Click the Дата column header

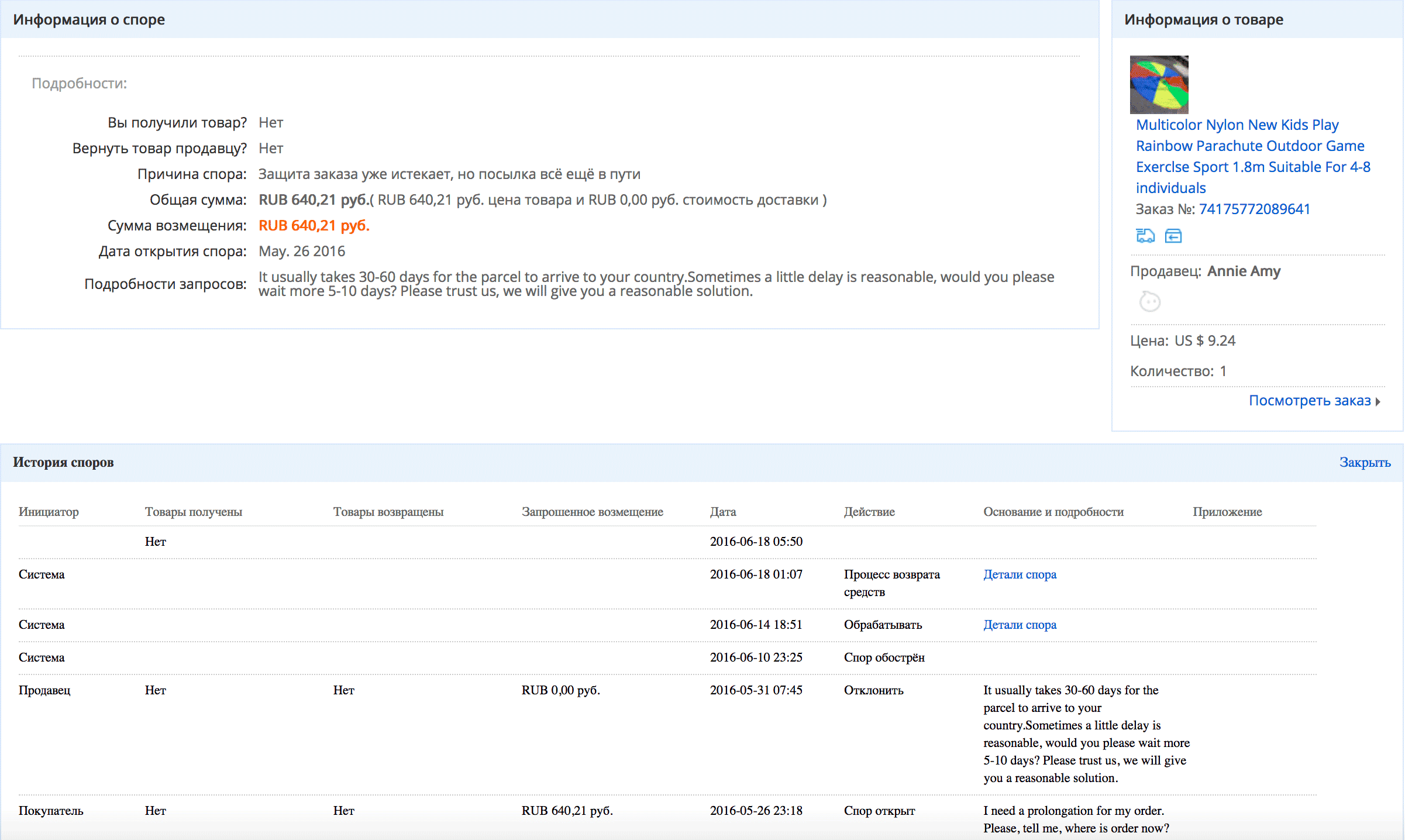(x=723, y=512)
